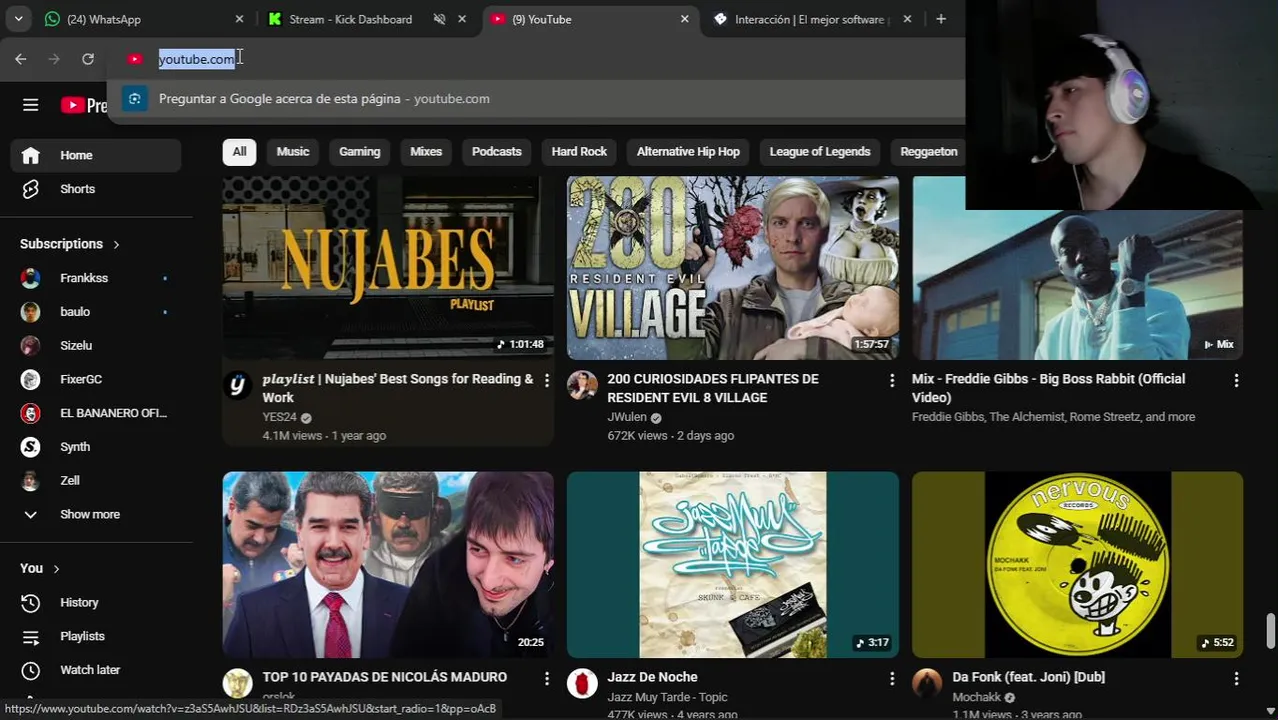Open Shorts in the sidebar
The height and width of the screenshot is (720, 1278).
(96, 189)
